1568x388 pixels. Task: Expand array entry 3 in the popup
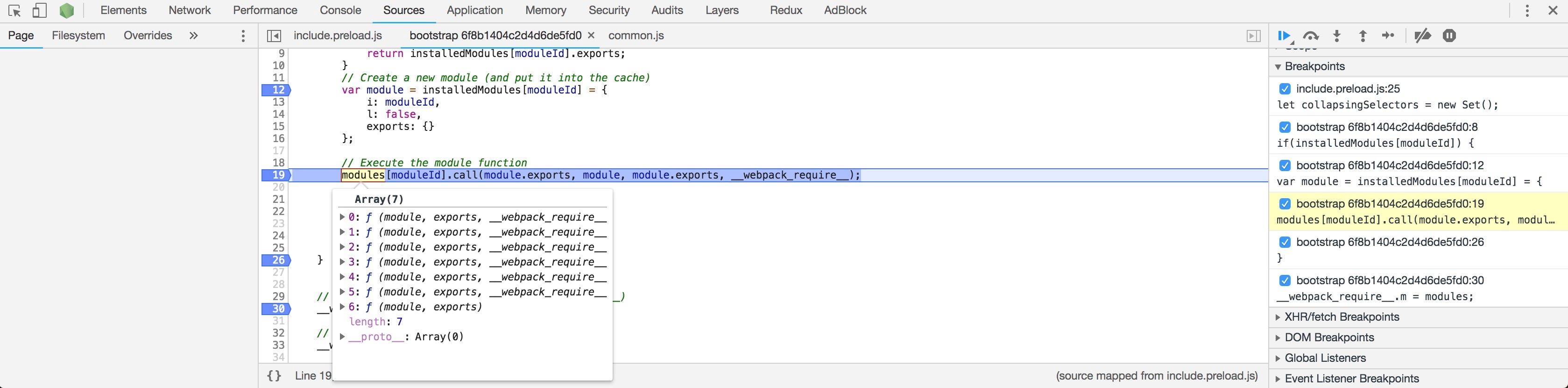[x=342, y=263]
